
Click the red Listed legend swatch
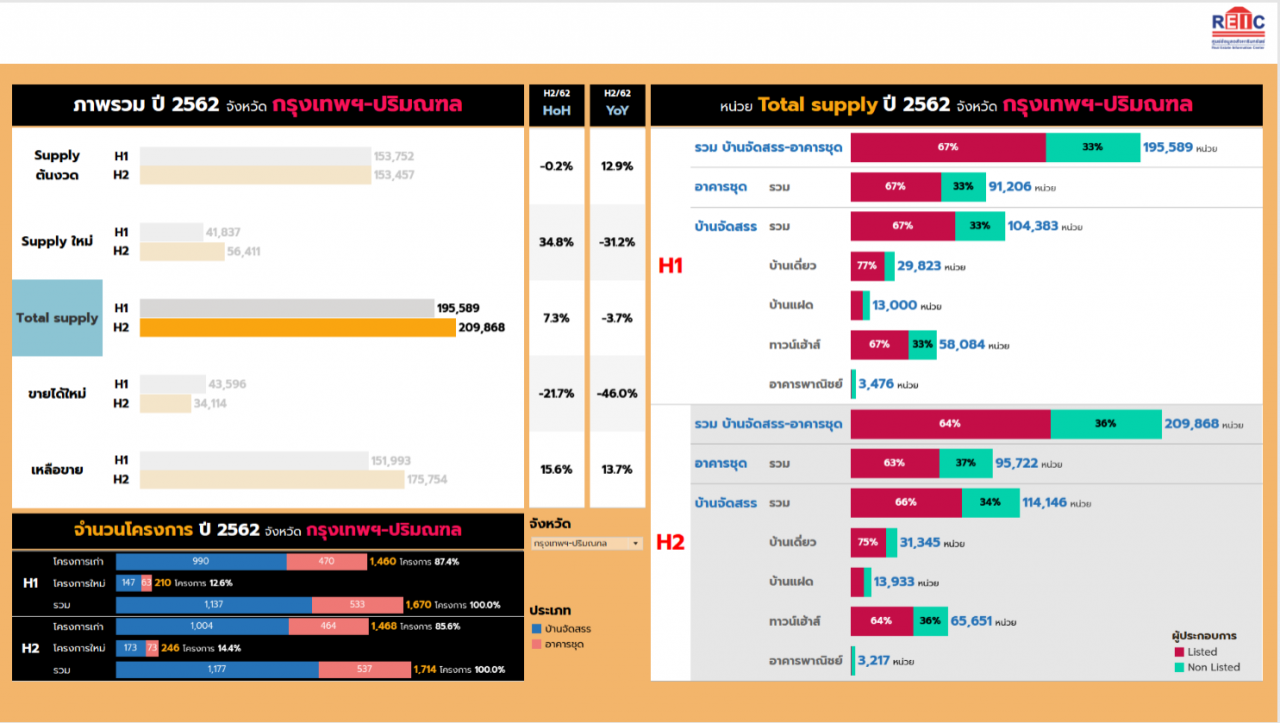pos(1179,652)
